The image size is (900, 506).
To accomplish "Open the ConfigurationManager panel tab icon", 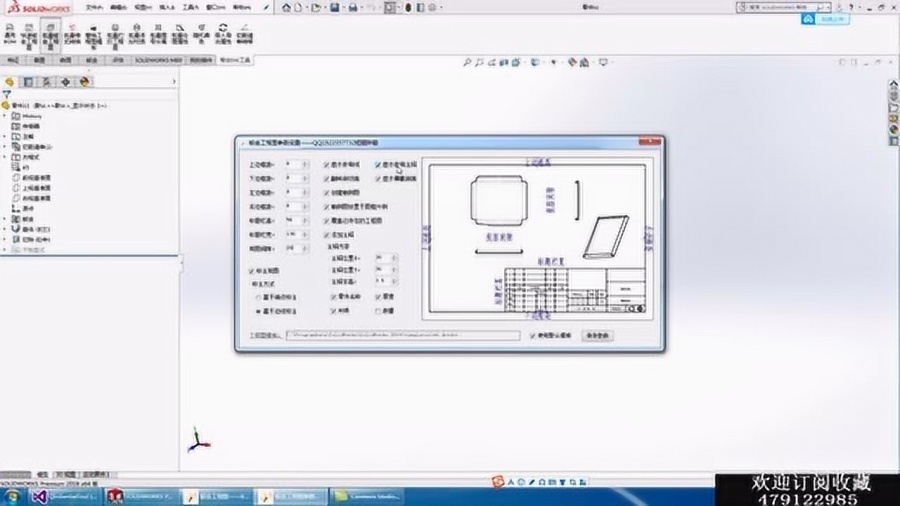I will pos(47,82).
